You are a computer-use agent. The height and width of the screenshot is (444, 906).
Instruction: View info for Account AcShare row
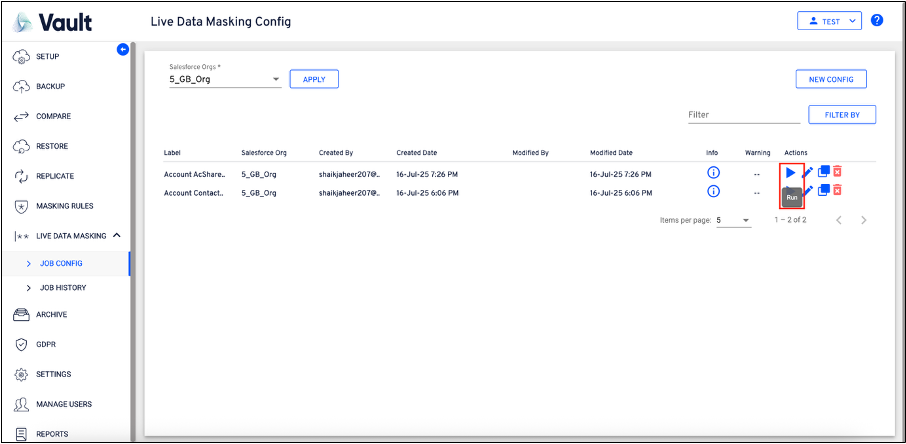[713, 173]
